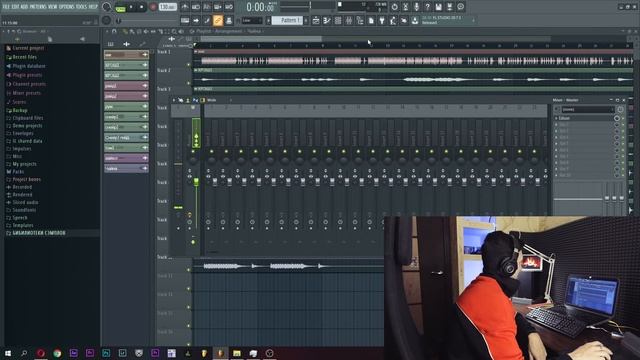Screen dimensions: 640x360
Task: Mute Track 2 green toggle
Action: (x=189, y=83)
